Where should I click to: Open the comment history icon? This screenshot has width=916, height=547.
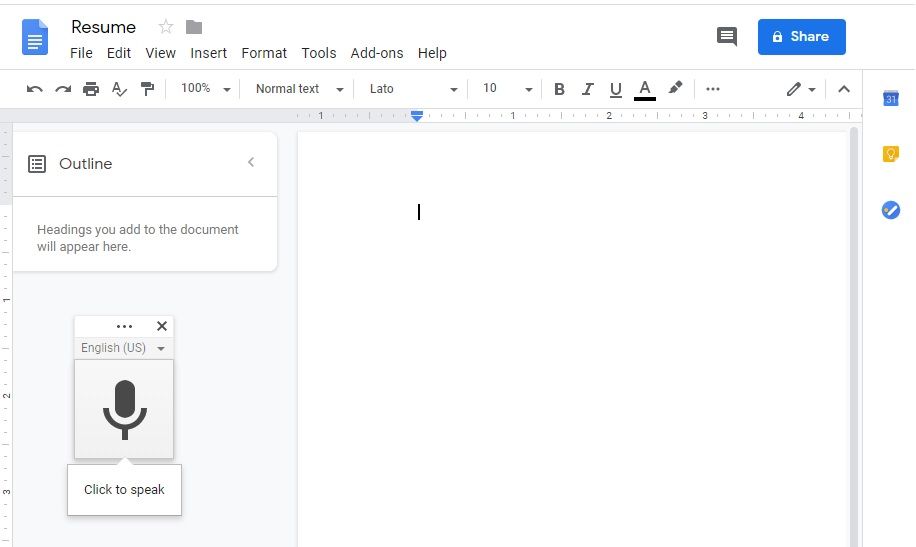click(x=727, y=37)
